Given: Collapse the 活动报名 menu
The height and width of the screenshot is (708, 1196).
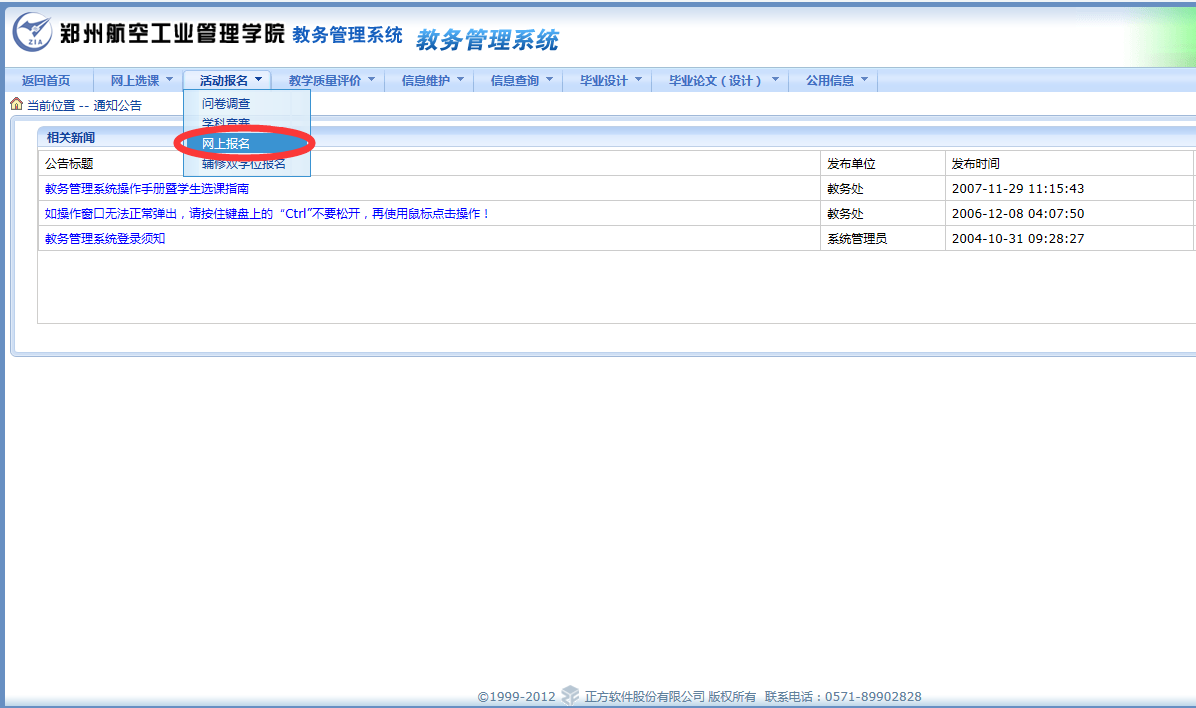Looking at the screenshot, I should tap(230, 81).
